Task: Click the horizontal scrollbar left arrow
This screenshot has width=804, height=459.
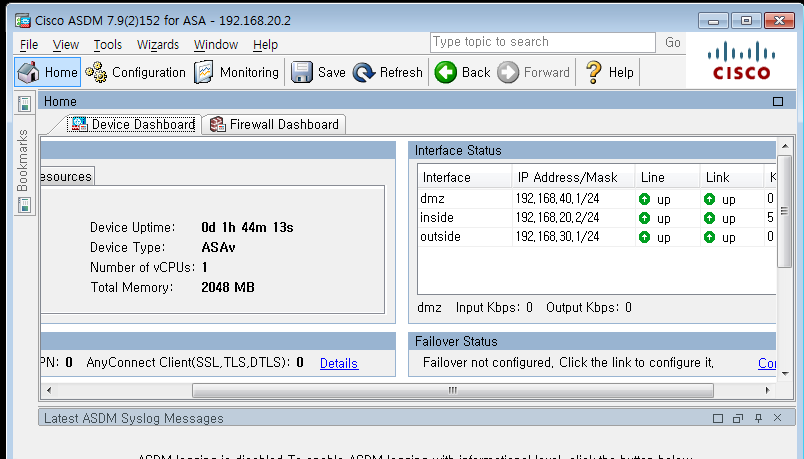Action: (x=49, y=390)
